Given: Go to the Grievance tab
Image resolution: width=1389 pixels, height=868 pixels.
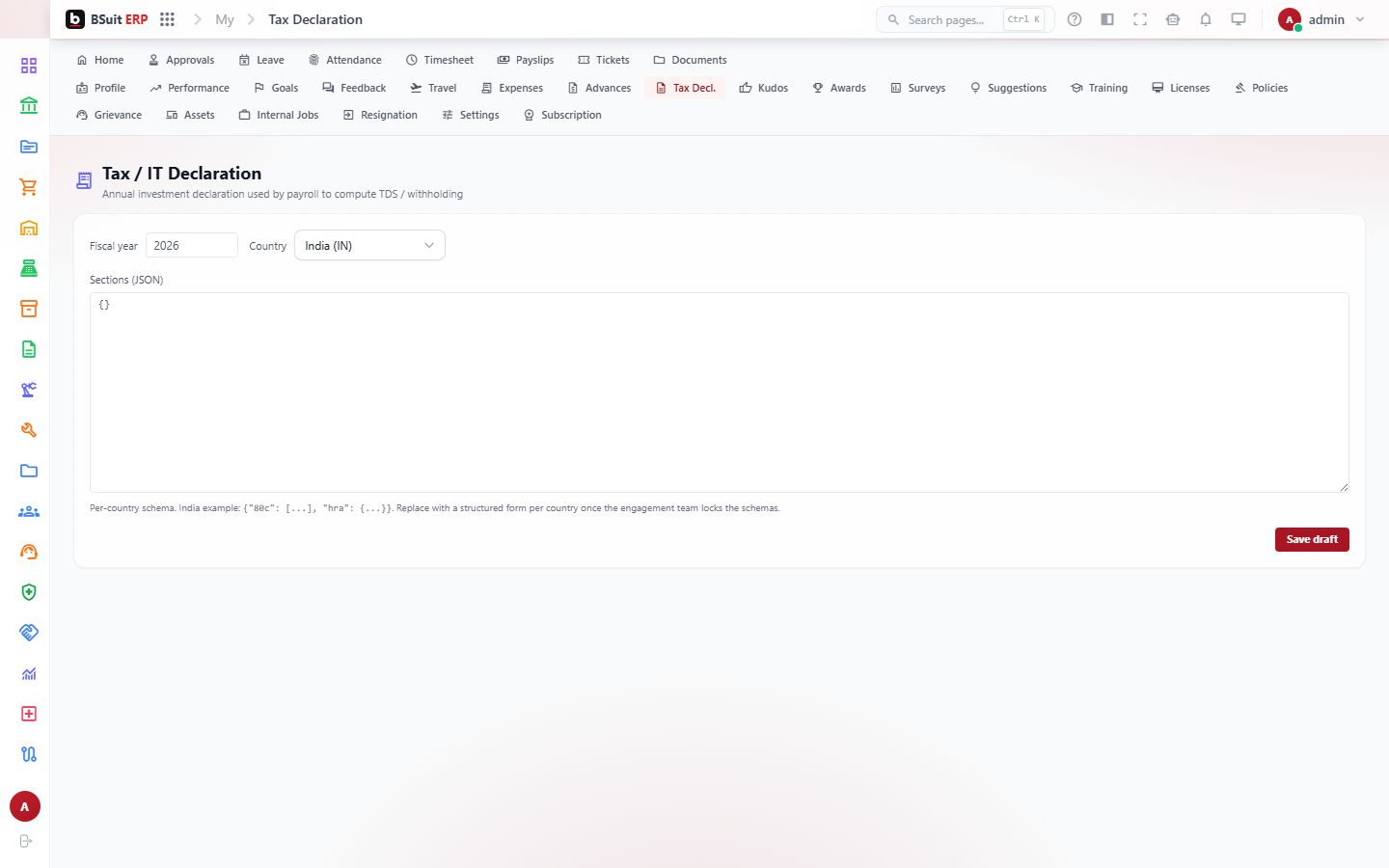Looking at the screenshot, I should tap(109, 115).
